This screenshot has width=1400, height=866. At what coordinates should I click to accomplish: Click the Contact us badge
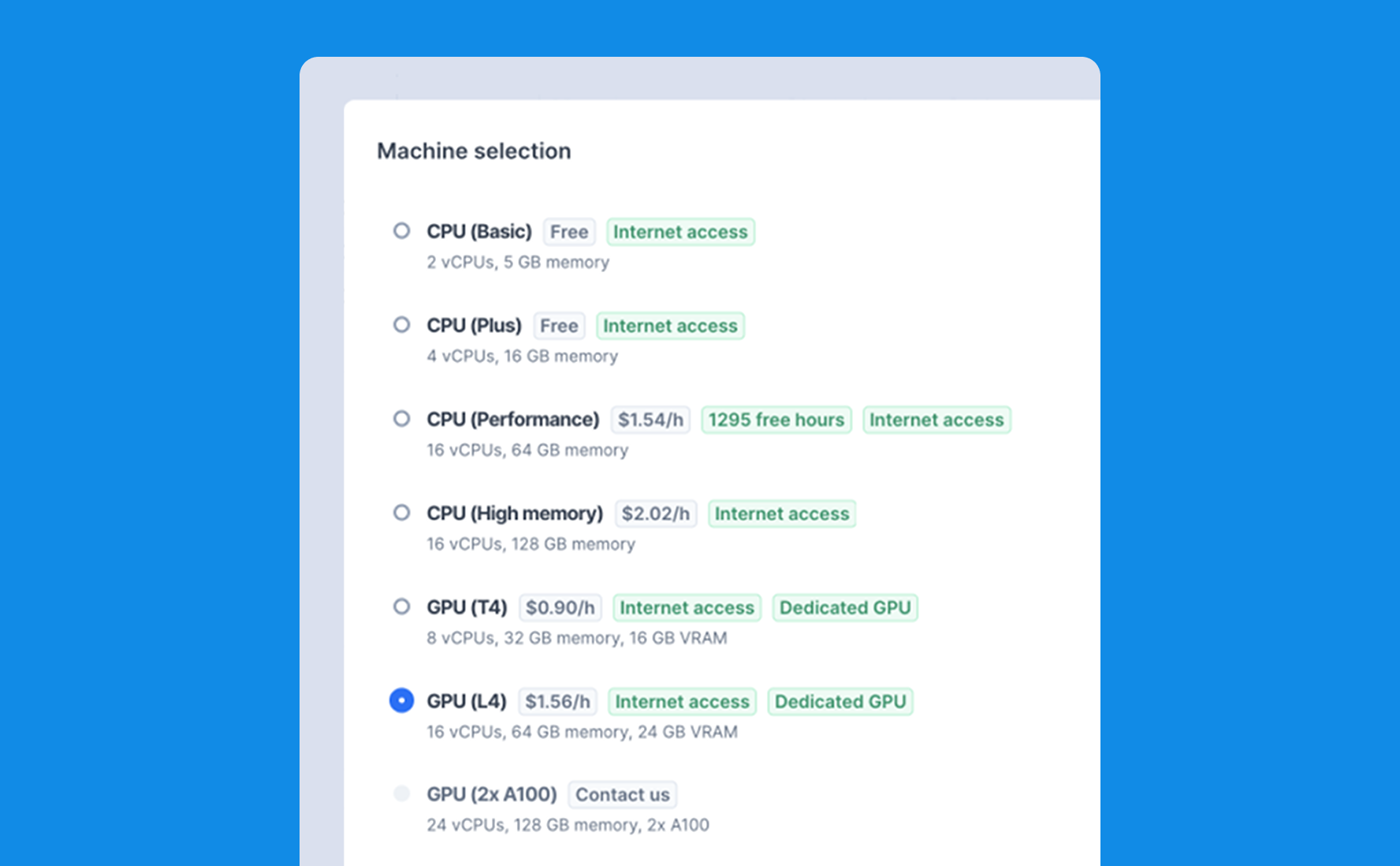(x=623, y=794)
